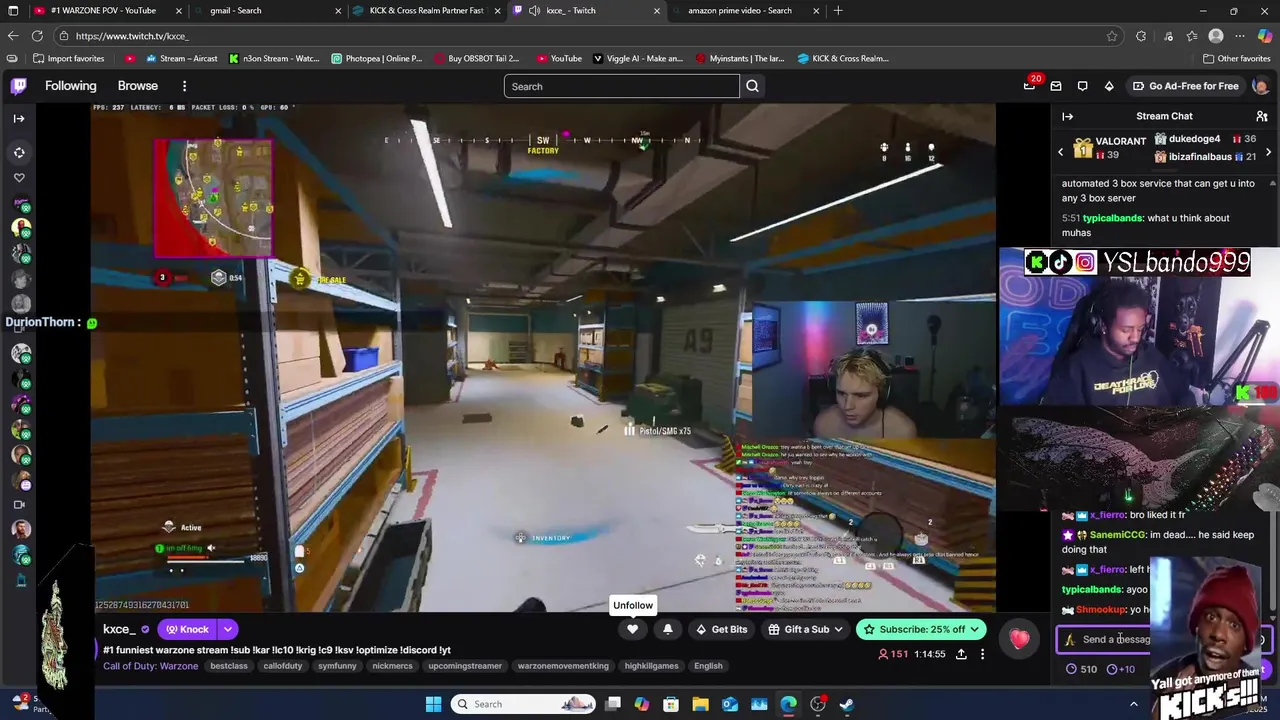Open Viggle AI bookmark

coord(638,58)
